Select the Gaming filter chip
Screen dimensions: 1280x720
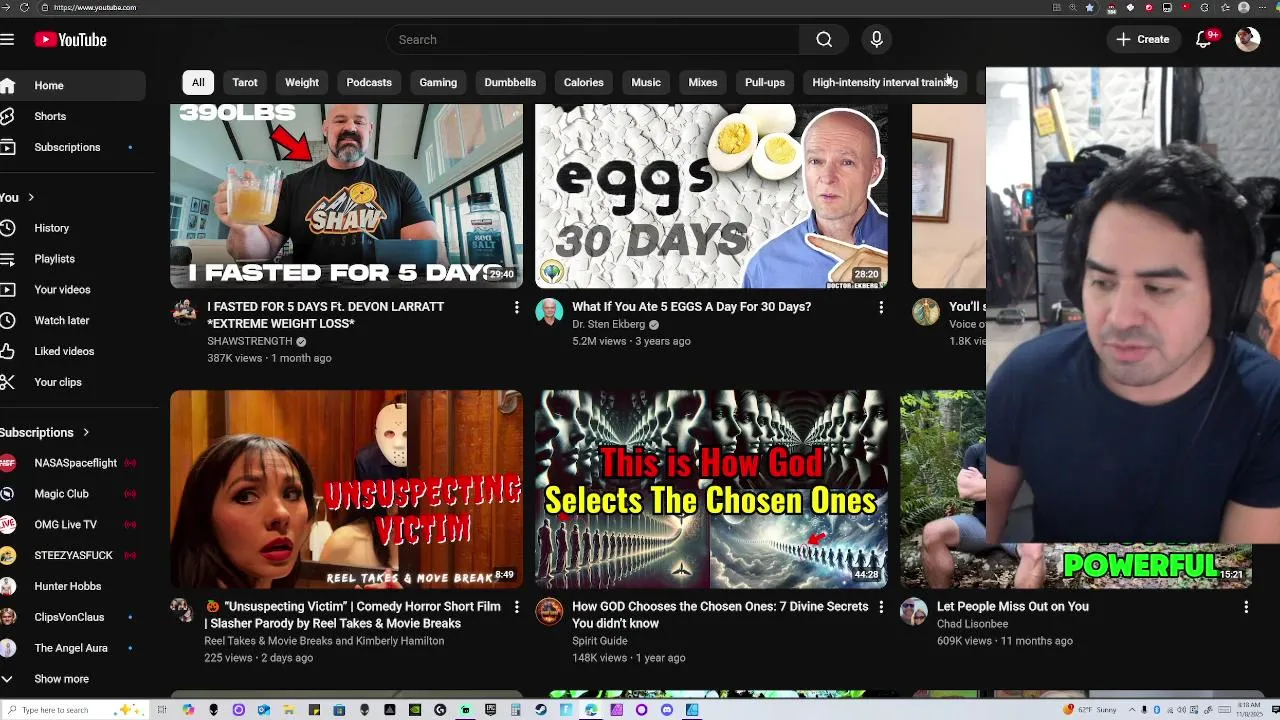[438, 83]
